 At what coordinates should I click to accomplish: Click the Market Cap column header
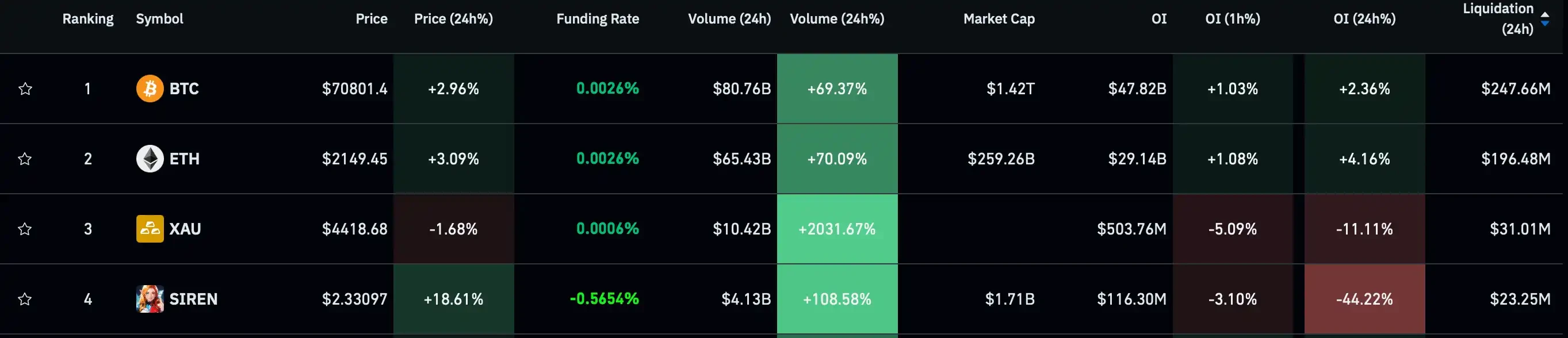pos(998,19)
